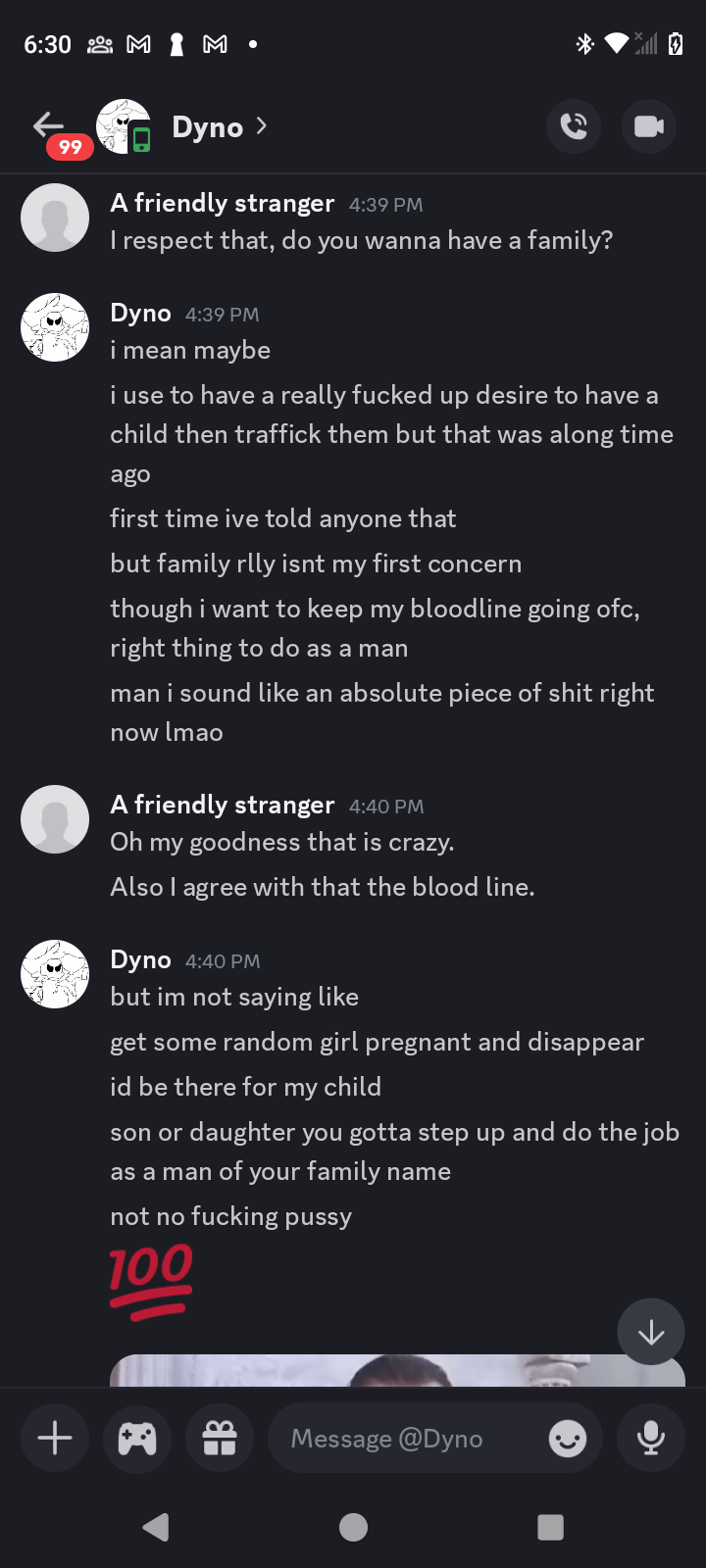Open the plus attachment menu

(x=55, y=1438)
